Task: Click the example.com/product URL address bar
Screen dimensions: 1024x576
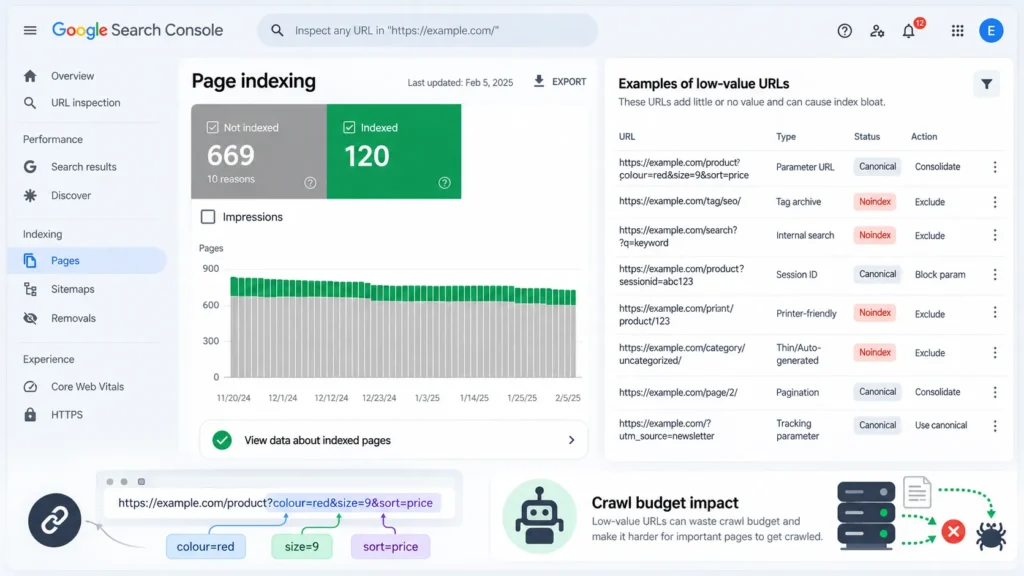Action: tap(280, 503)
